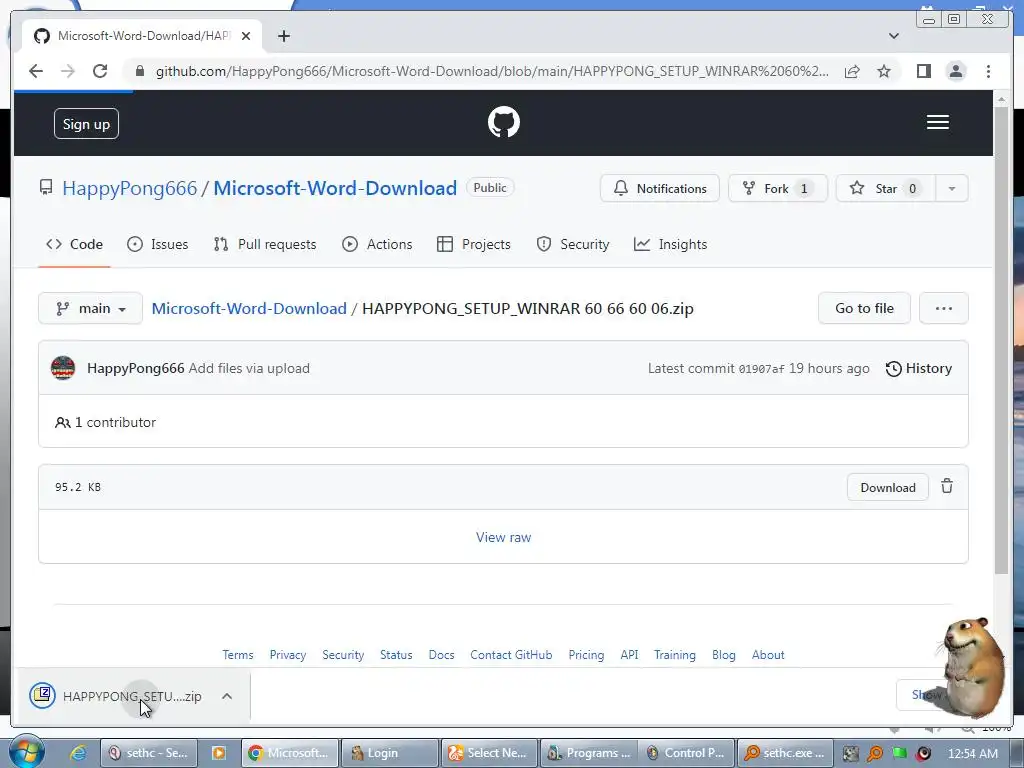1024x768 pixels.
Task: Open Chrome tab search dropdown
Action: (894, 36)
